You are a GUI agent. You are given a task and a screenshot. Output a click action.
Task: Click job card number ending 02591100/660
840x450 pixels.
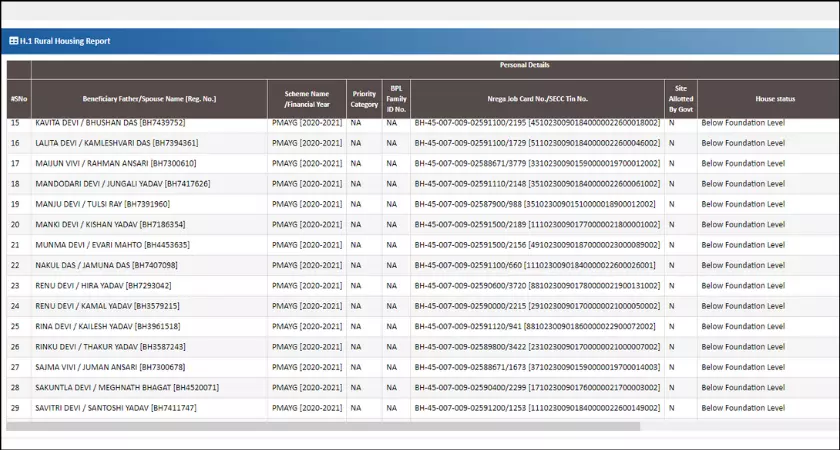point(535,265)
